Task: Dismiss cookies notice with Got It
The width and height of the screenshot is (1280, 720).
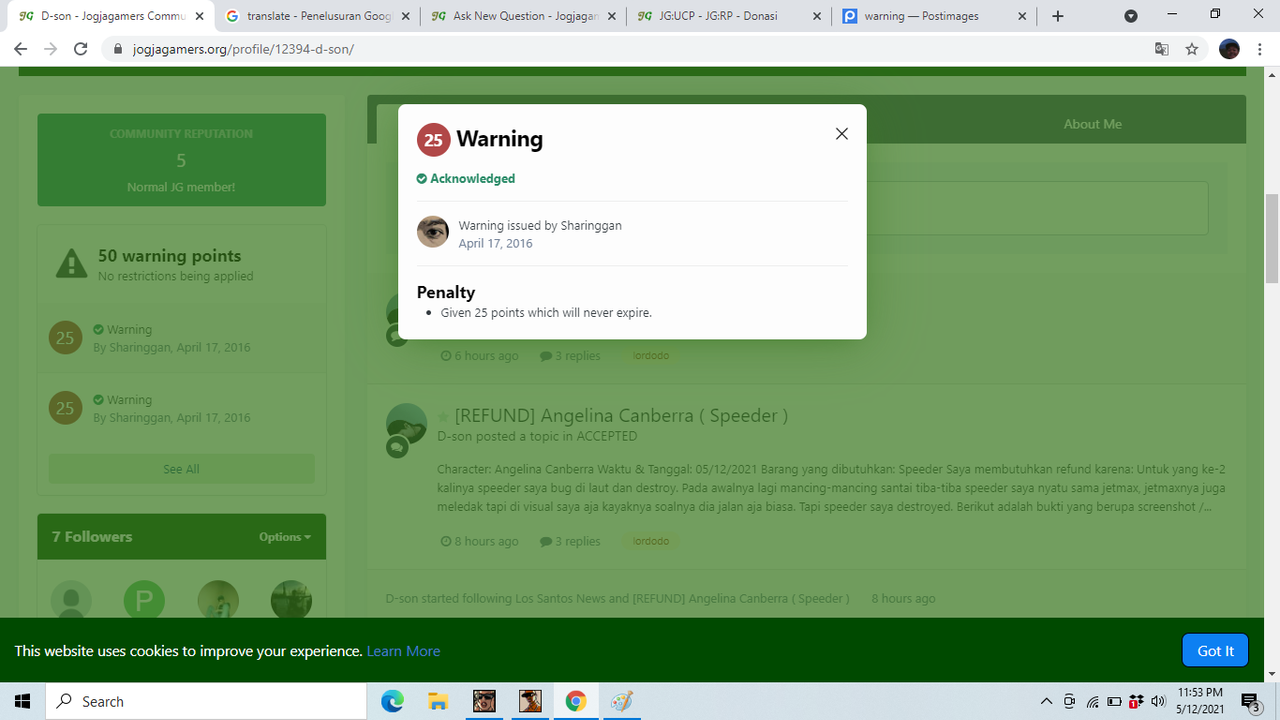Action: click(1215, 651)
